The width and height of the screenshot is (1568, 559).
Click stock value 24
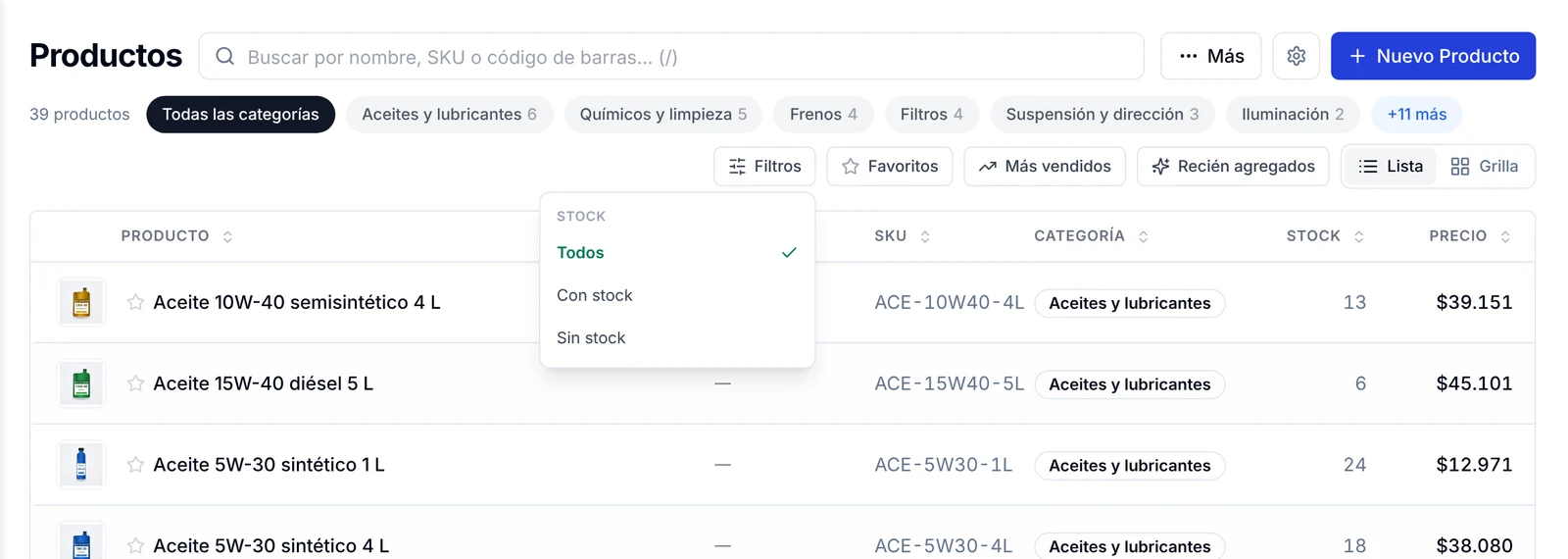1354,465
